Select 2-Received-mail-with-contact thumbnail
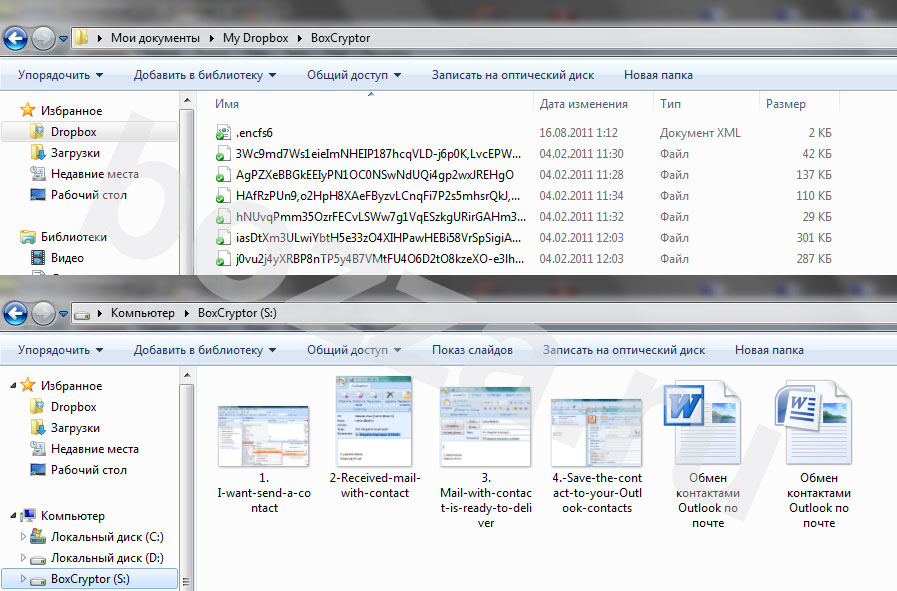Image resolution: width=897 pixels, height=591 pixels. click(x=374, y=422)
